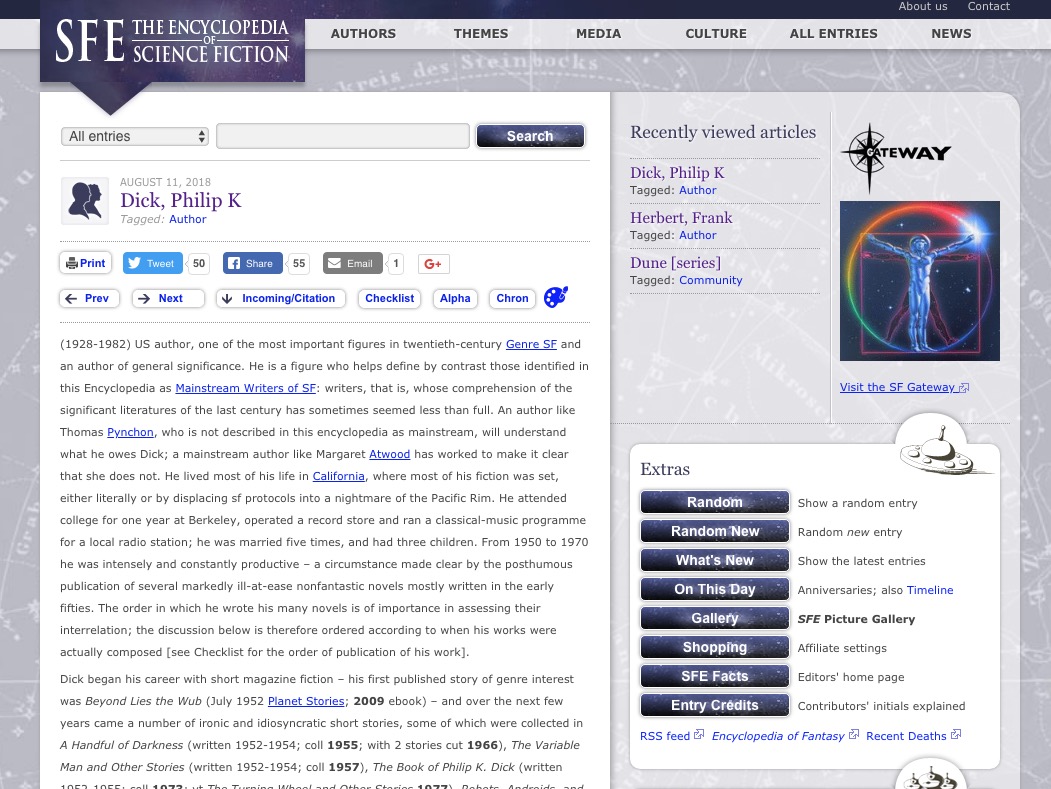Tweet this entry on Twitter
Image resolution: width=1051 pixels, height=789 pixels.
[x=153, y=263]
